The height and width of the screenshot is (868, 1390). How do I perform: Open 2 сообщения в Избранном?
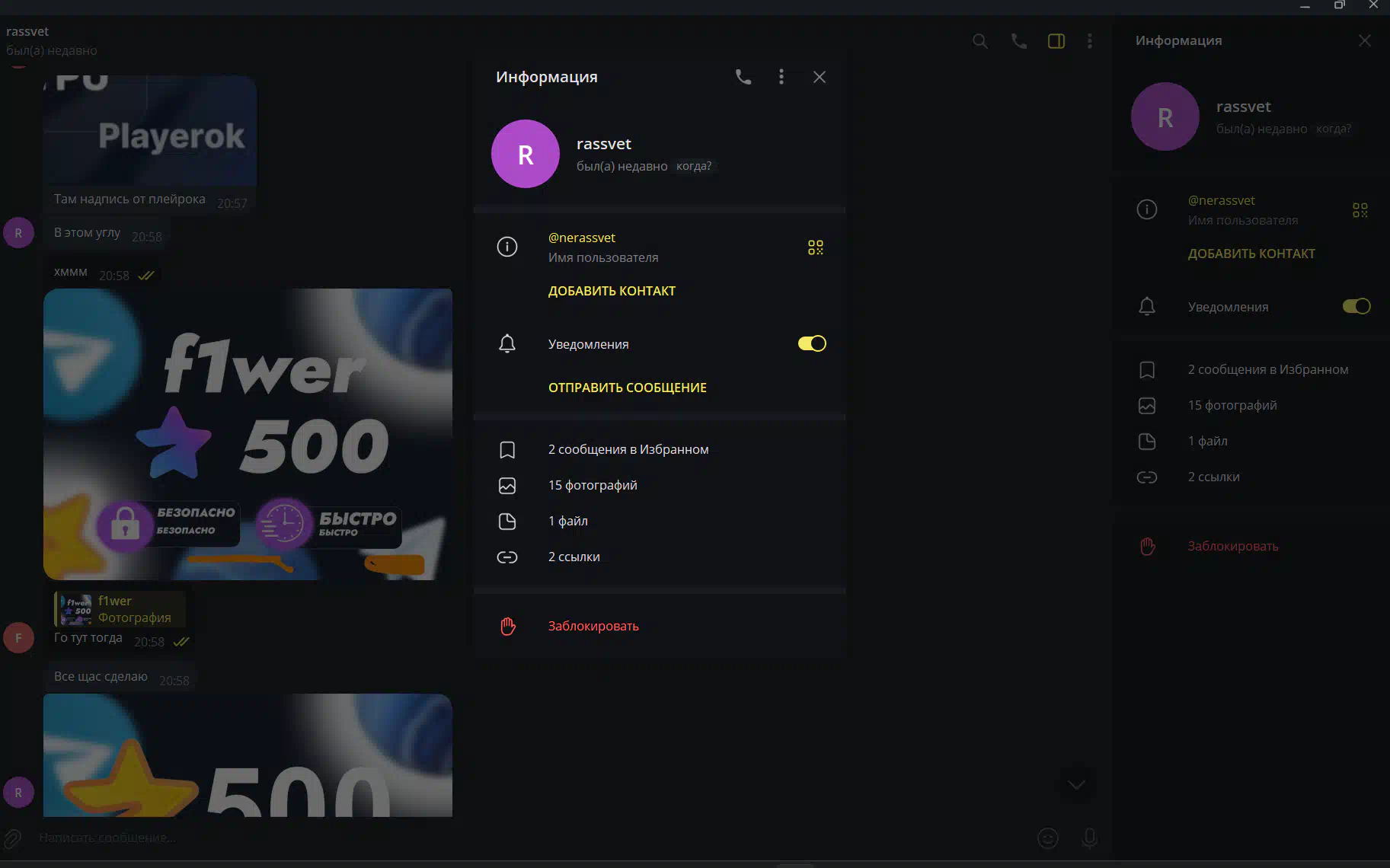pyautogui.click(x=660, y=449)
